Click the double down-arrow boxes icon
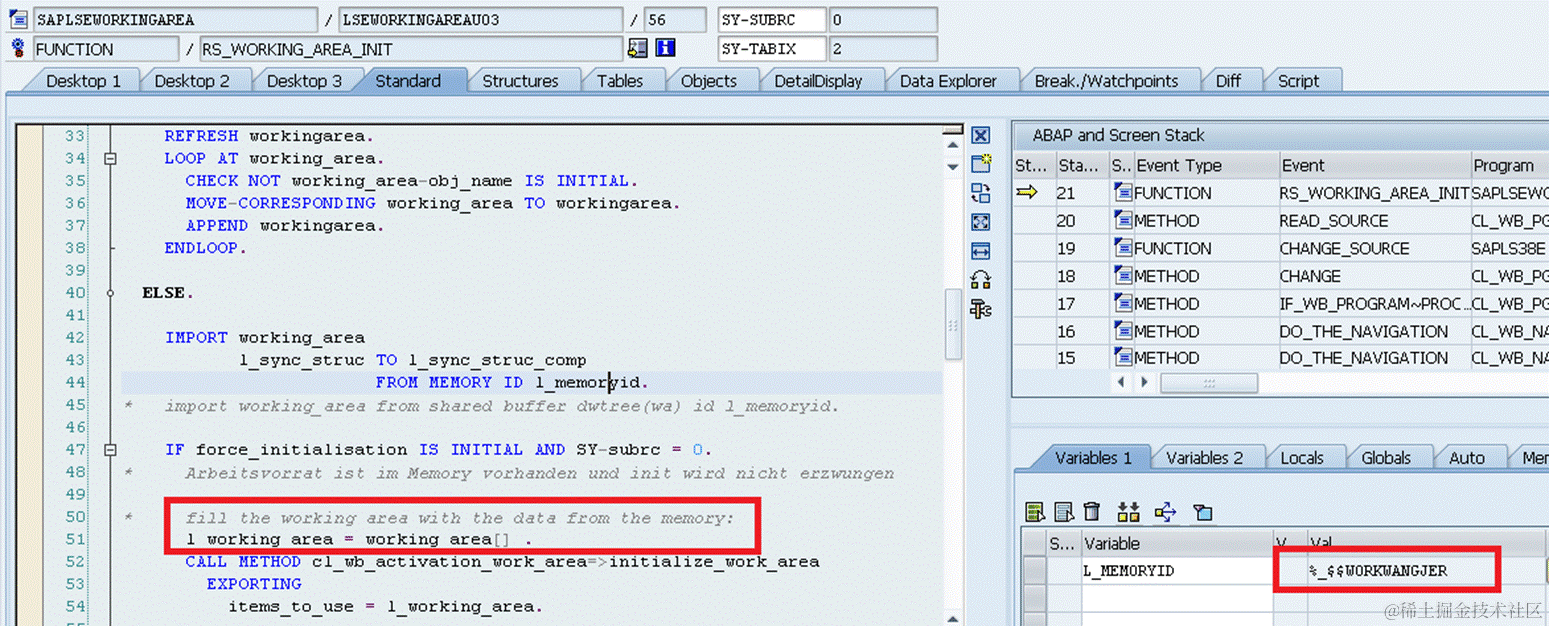The width and height of the screenshot is (1549, 626). click(1129, 512)
